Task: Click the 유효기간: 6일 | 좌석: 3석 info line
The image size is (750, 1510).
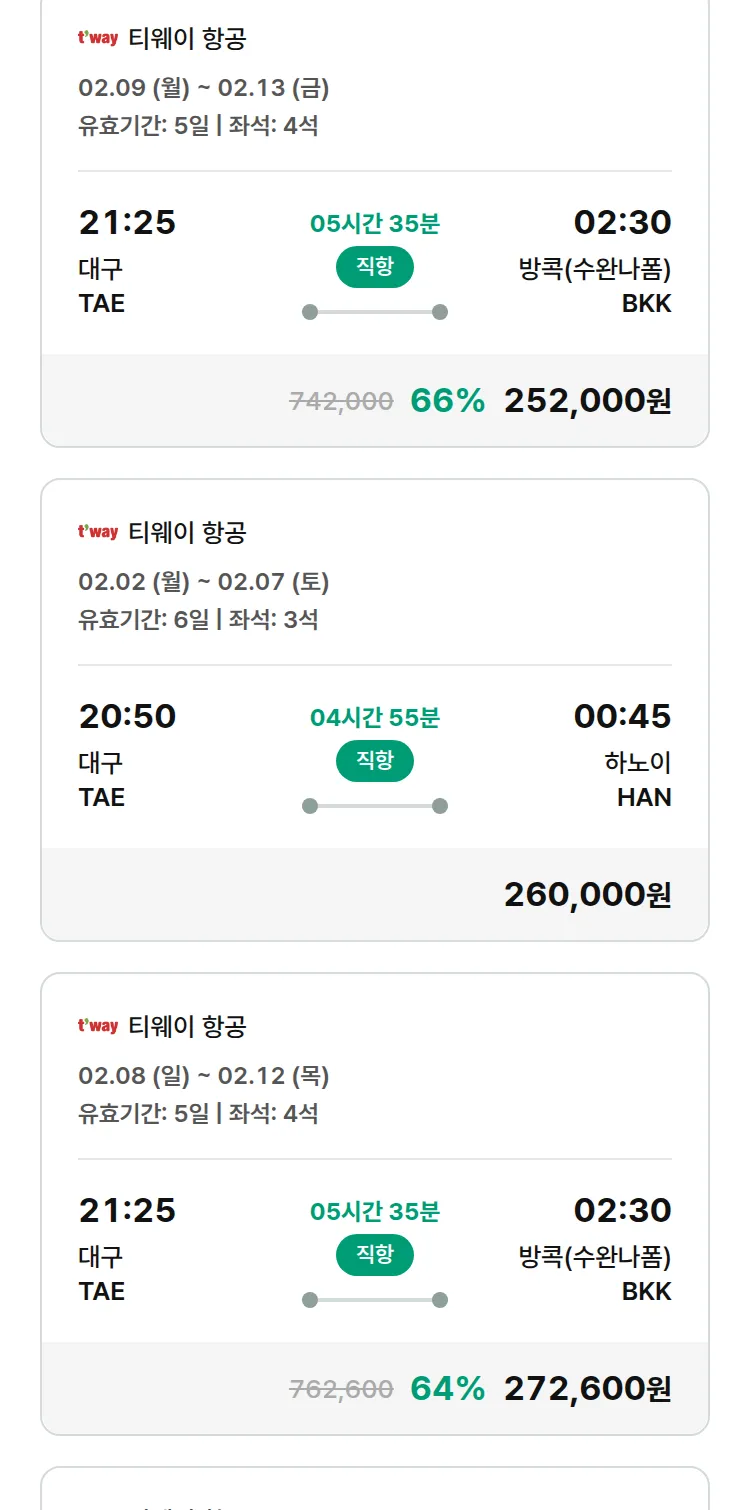Action: pyautogui.click(x=198, y=619)
